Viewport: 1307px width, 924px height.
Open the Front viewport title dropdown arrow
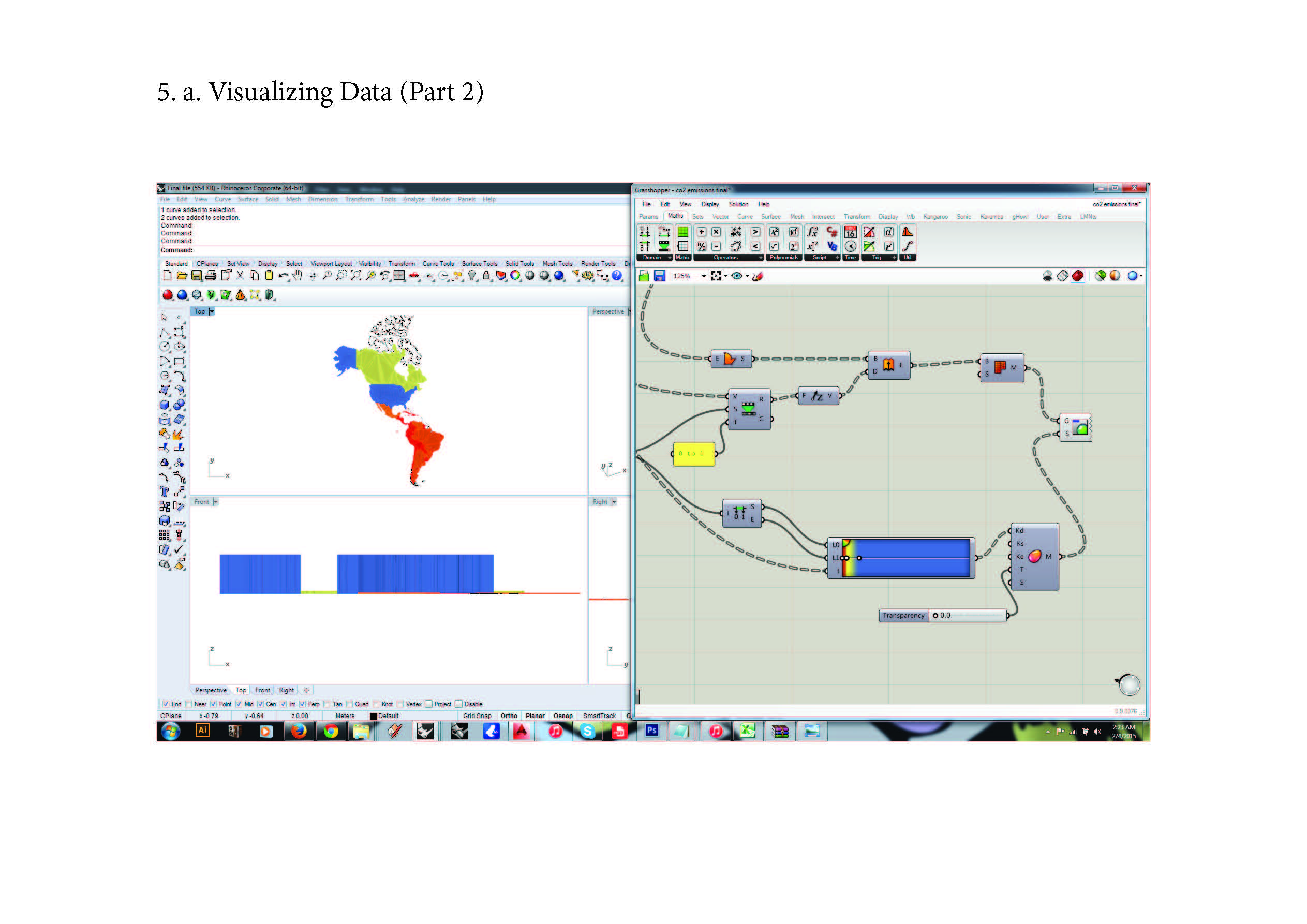215,501
